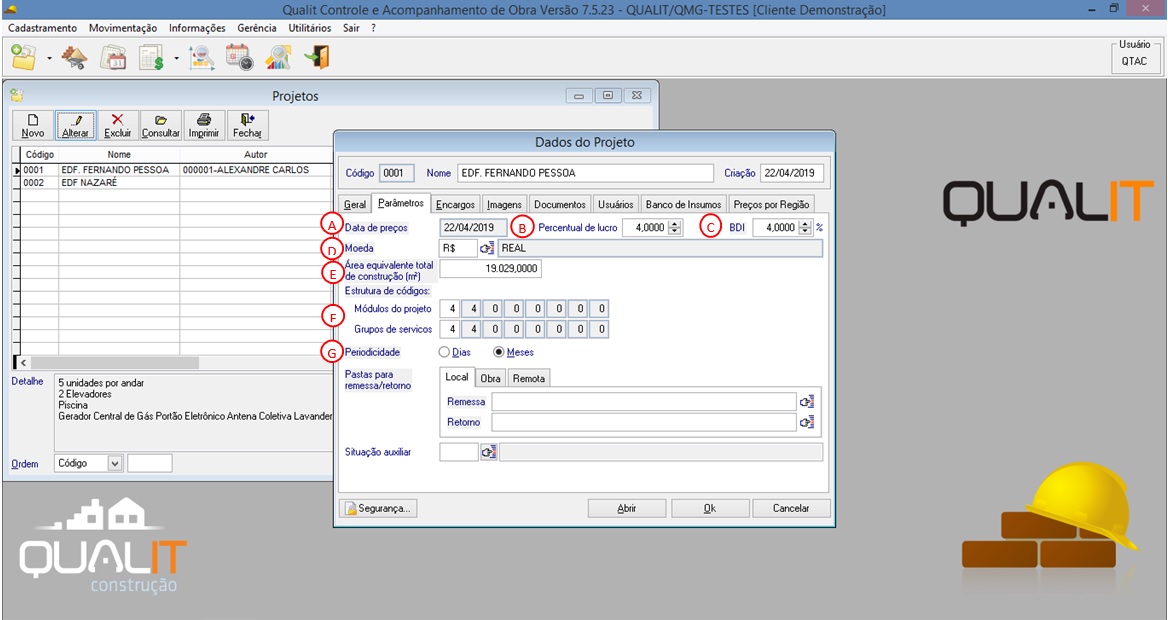
Task: Click the new project folder icon in main toolbar
Action: coord(23,57)
